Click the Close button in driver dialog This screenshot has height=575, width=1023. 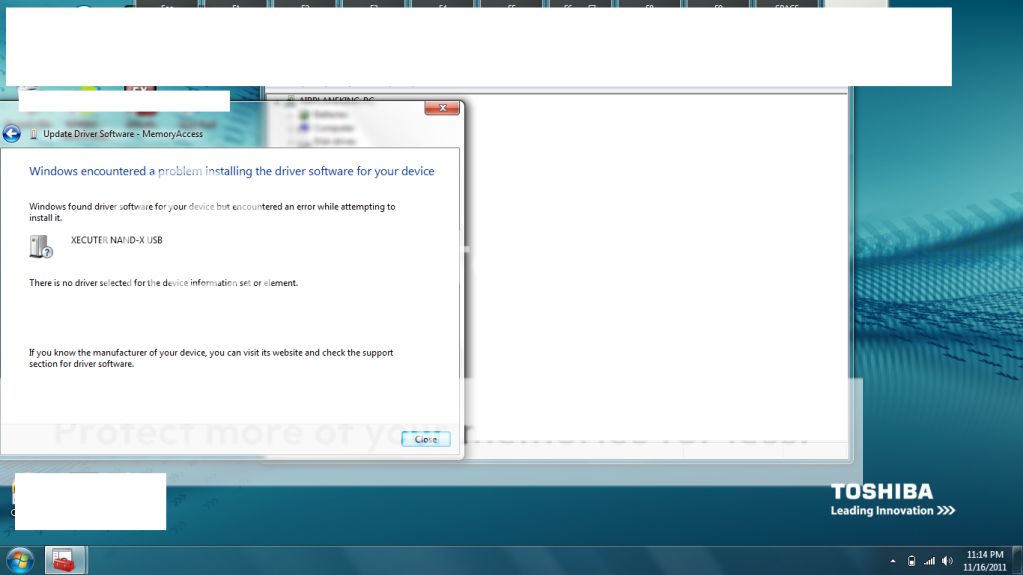[x=426, y=439]
